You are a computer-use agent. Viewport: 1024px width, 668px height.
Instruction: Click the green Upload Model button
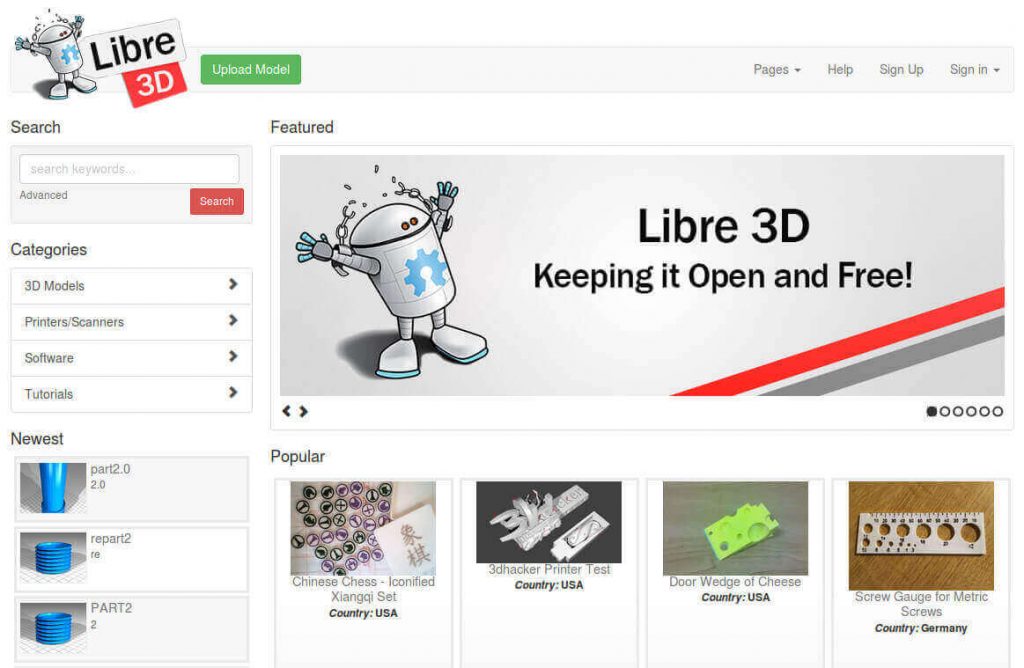251,69
